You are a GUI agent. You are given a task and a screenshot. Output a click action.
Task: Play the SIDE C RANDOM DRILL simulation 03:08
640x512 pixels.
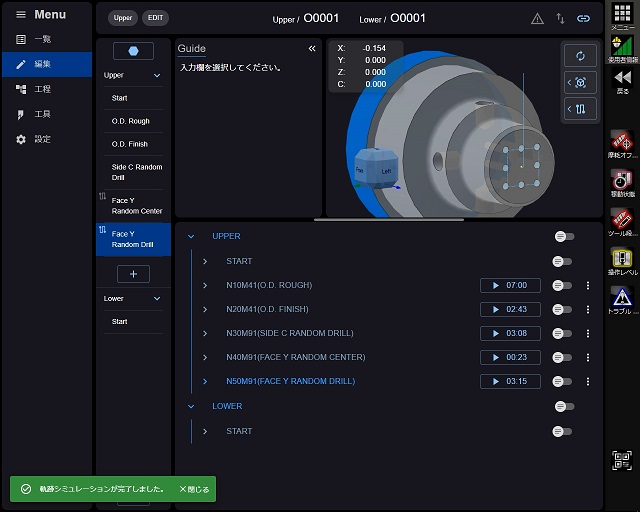(x=510, y=334)
